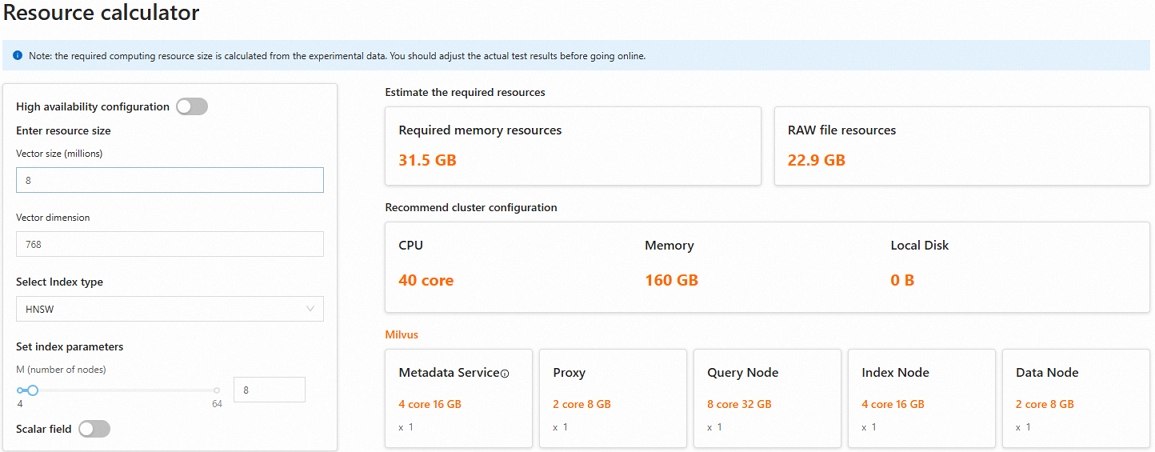Click the M value number box
This screenshot has width=1155, height=452.
(x=269, y=390)
